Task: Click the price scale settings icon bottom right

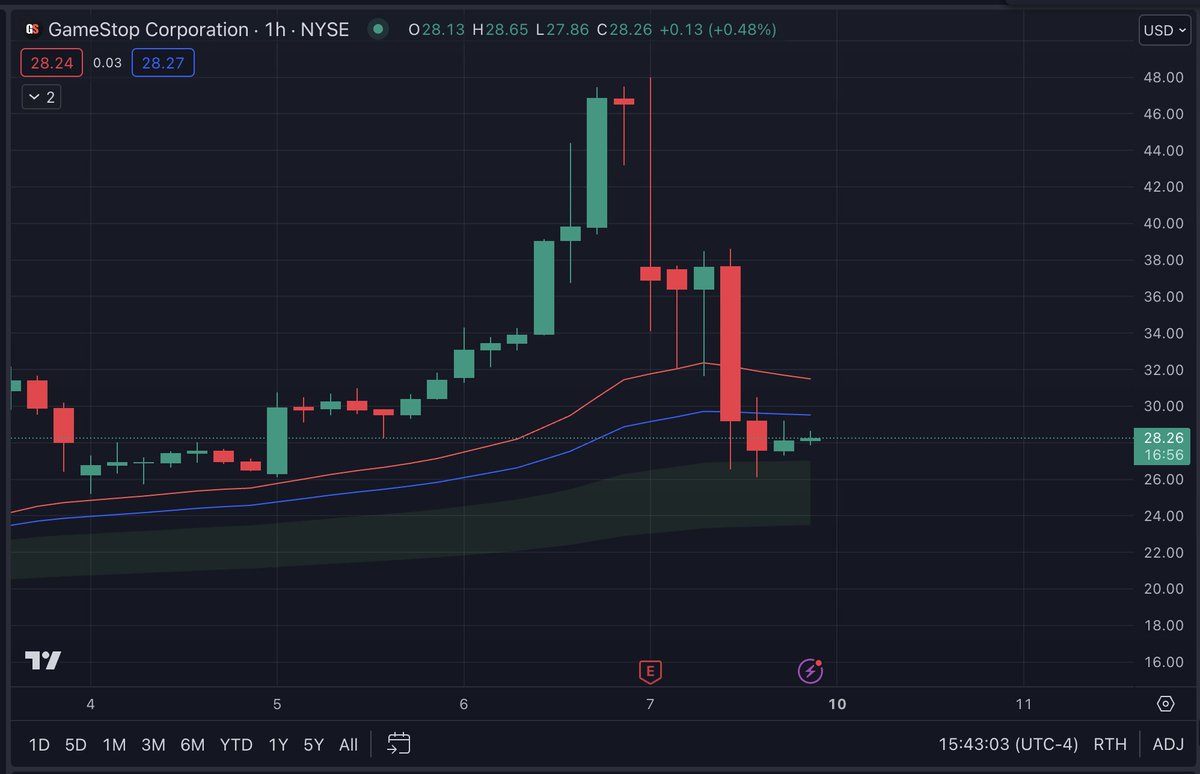Action: [1166, 705]
